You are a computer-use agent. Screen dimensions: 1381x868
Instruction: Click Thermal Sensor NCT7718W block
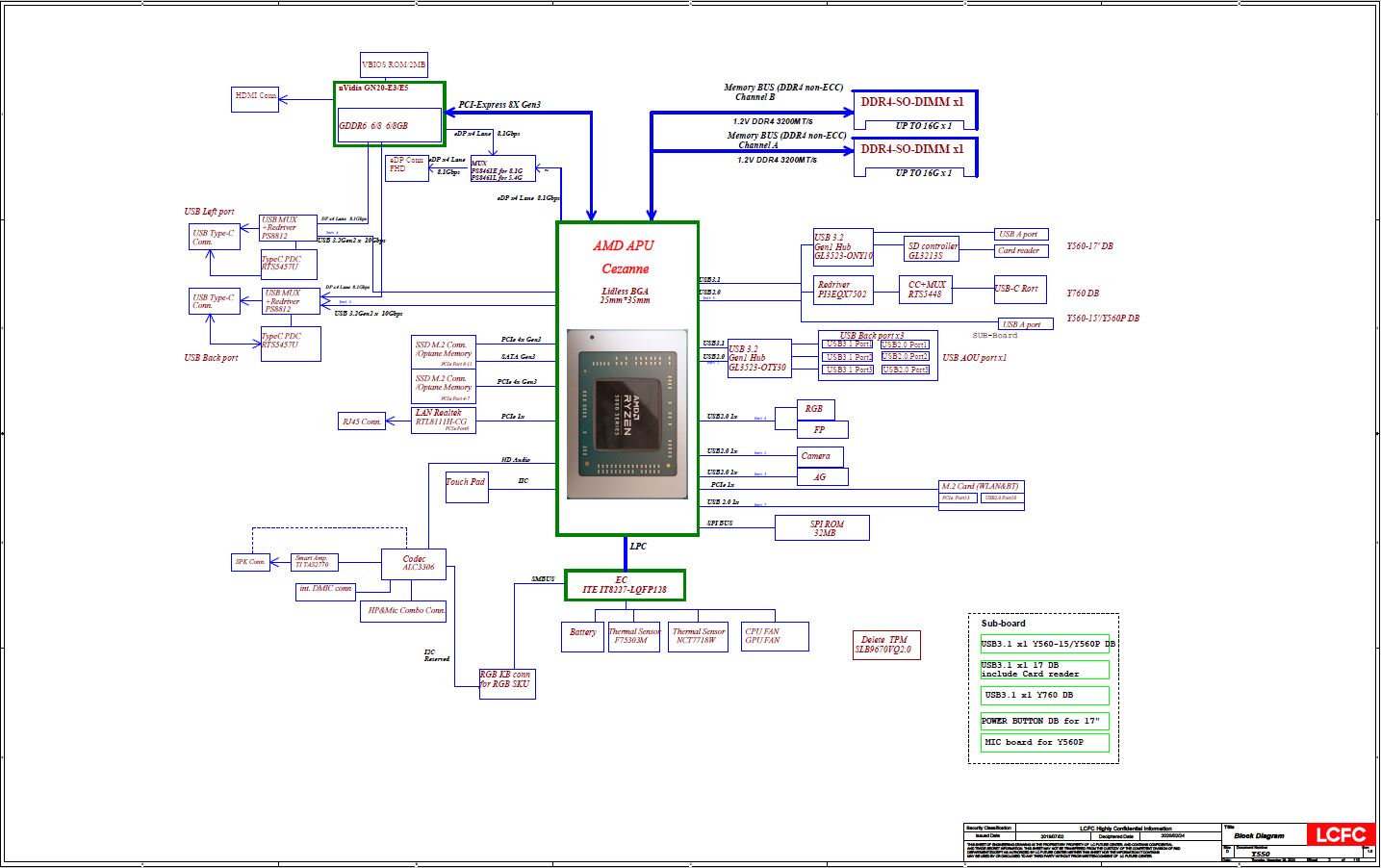coord(699,636)
